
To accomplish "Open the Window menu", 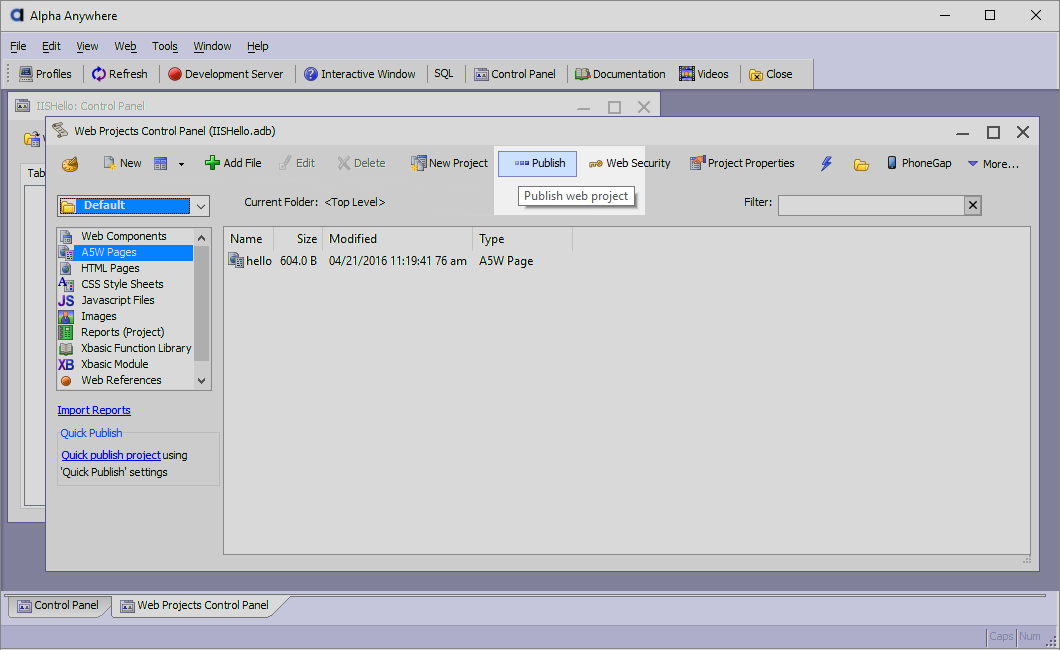I will tap(212, 46).
